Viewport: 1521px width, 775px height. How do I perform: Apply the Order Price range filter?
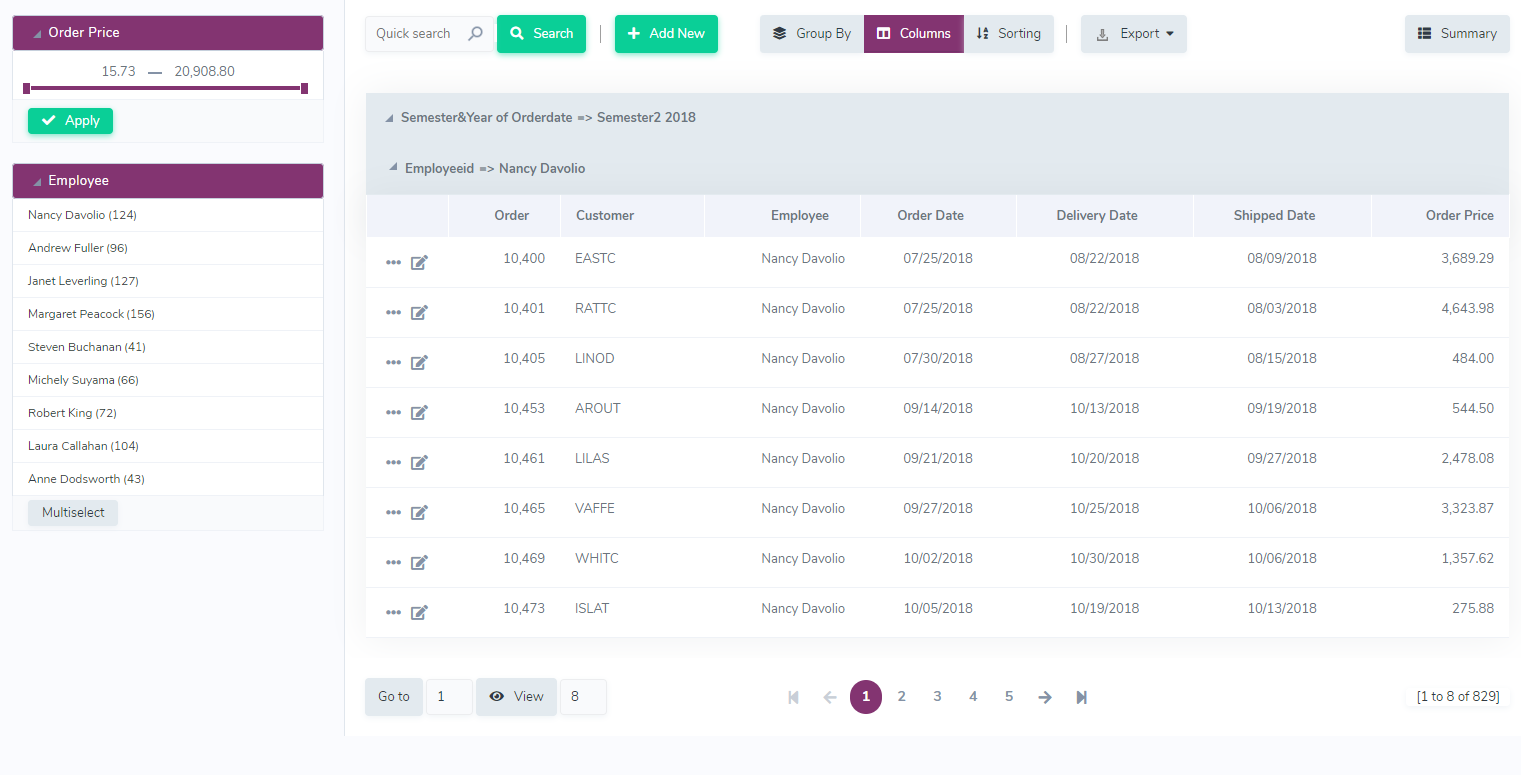[x=70, y=121]
